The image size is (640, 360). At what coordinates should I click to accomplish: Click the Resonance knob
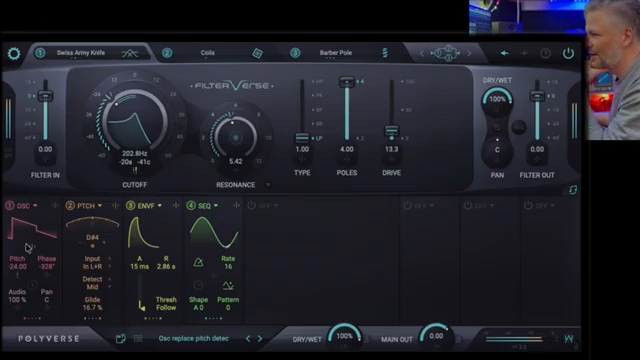236,138
